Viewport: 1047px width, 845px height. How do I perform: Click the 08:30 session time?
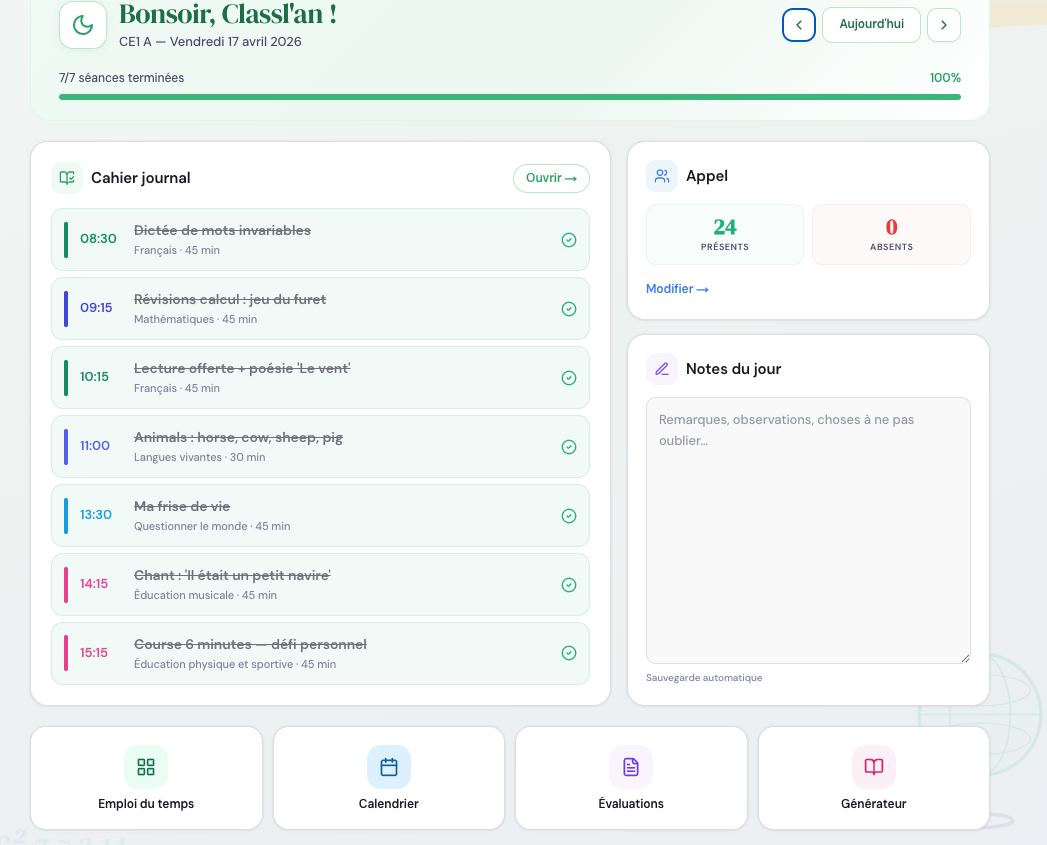point(98,238)
